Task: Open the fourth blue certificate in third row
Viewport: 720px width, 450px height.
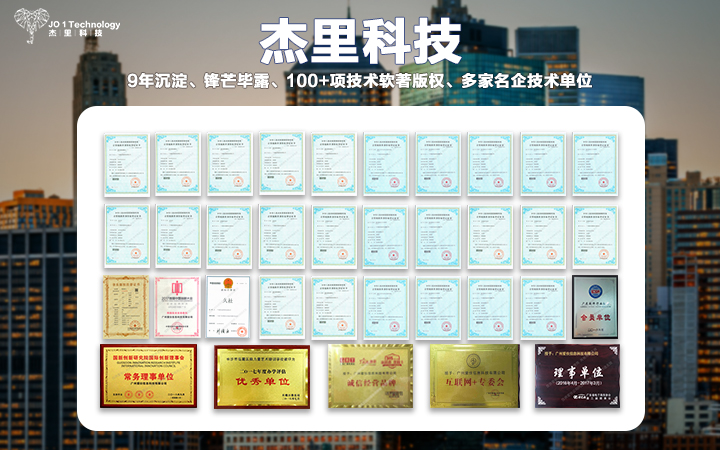Action: pyautogui.click(x=438, y=304)
